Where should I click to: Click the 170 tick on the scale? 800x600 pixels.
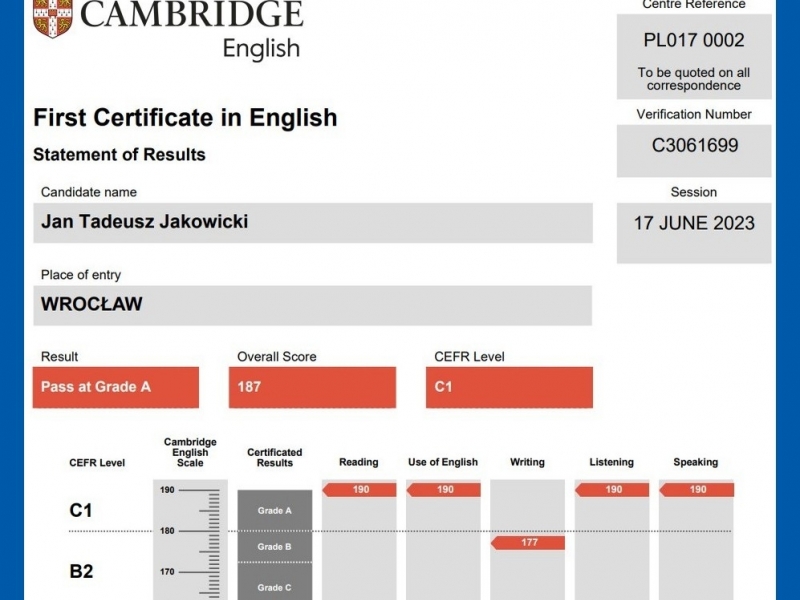[190, 572]
